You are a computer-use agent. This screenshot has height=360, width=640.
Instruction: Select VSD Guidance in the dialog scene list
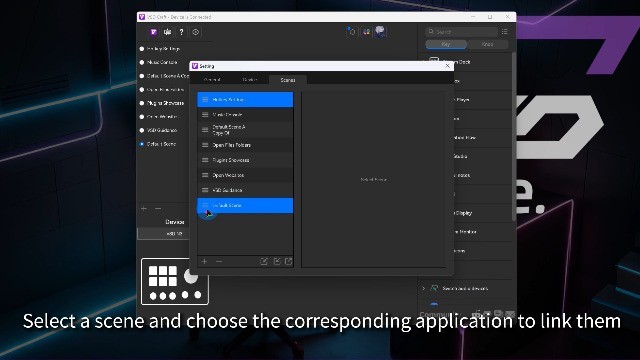pyautogui.click(x=245, y=190)
